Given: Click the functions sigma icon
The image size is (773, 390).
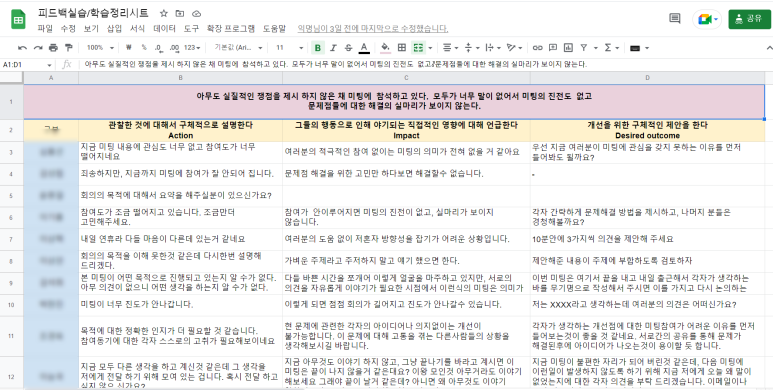Looking at the screenshot, I should click(x=608, y=48).
